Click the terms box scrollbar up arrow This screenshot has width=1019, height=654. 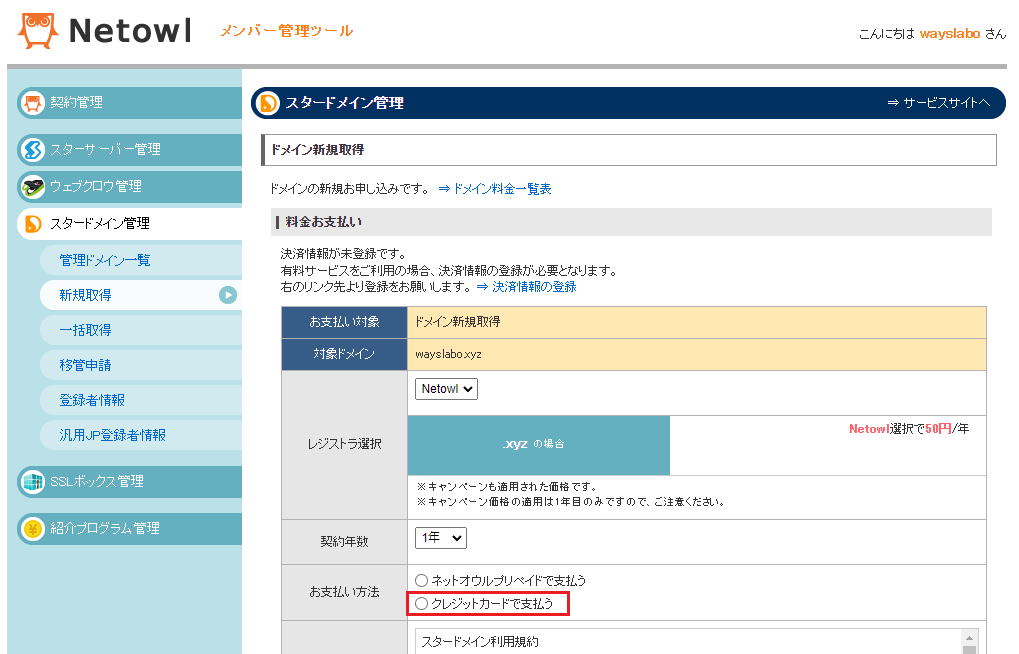click(x=969, y=638)
